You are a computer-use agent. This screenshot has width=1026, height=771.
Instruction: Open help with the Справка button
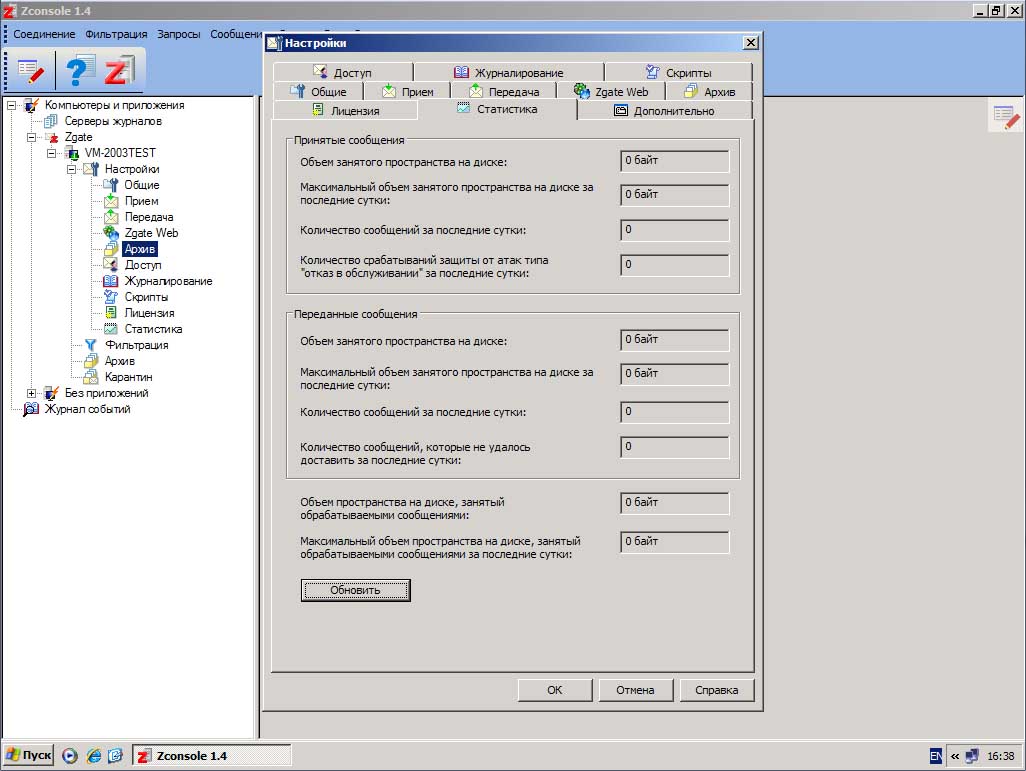716,690
